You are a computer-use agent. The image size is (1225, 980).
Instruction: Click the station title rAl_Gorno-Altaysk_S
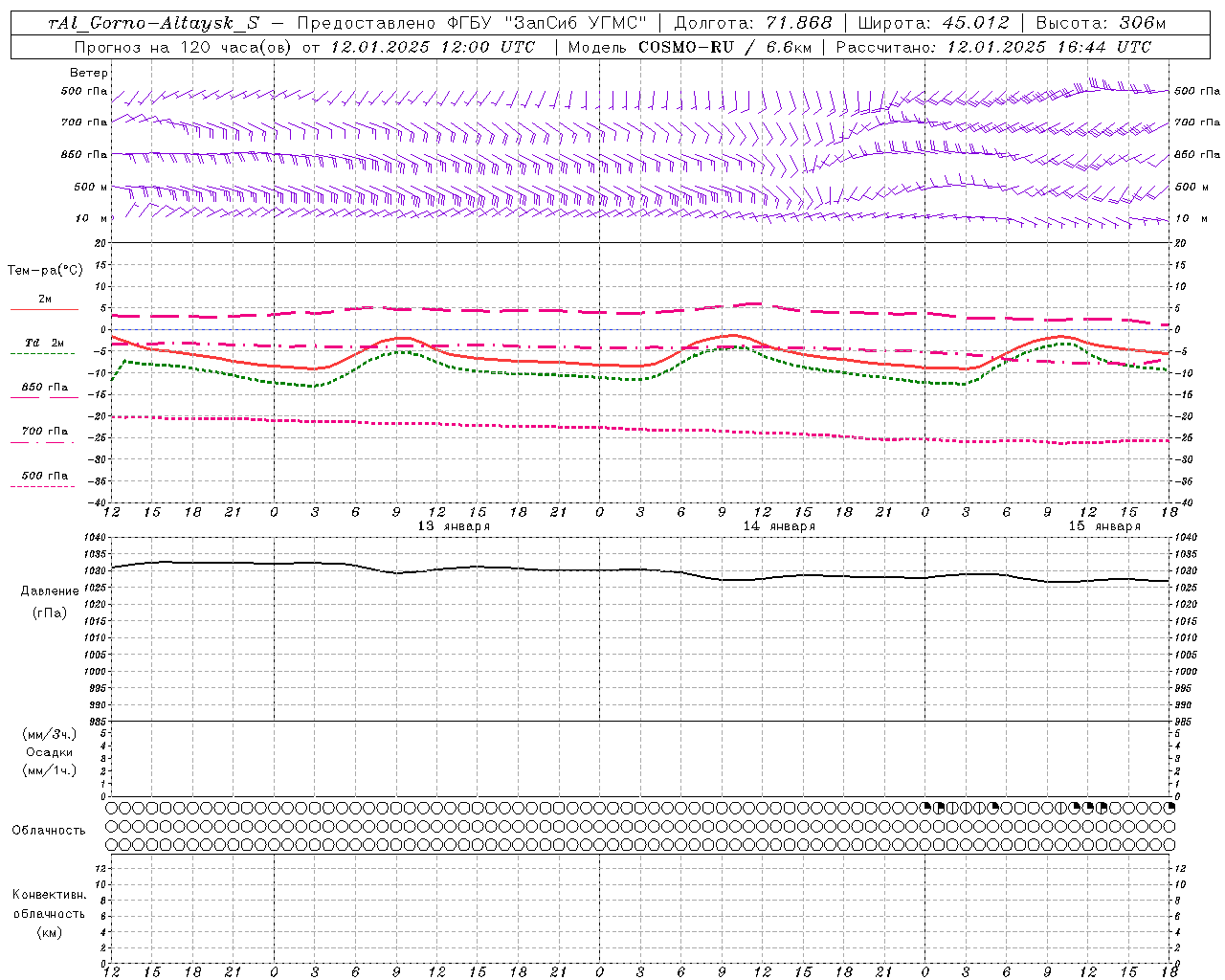point(154,24)
